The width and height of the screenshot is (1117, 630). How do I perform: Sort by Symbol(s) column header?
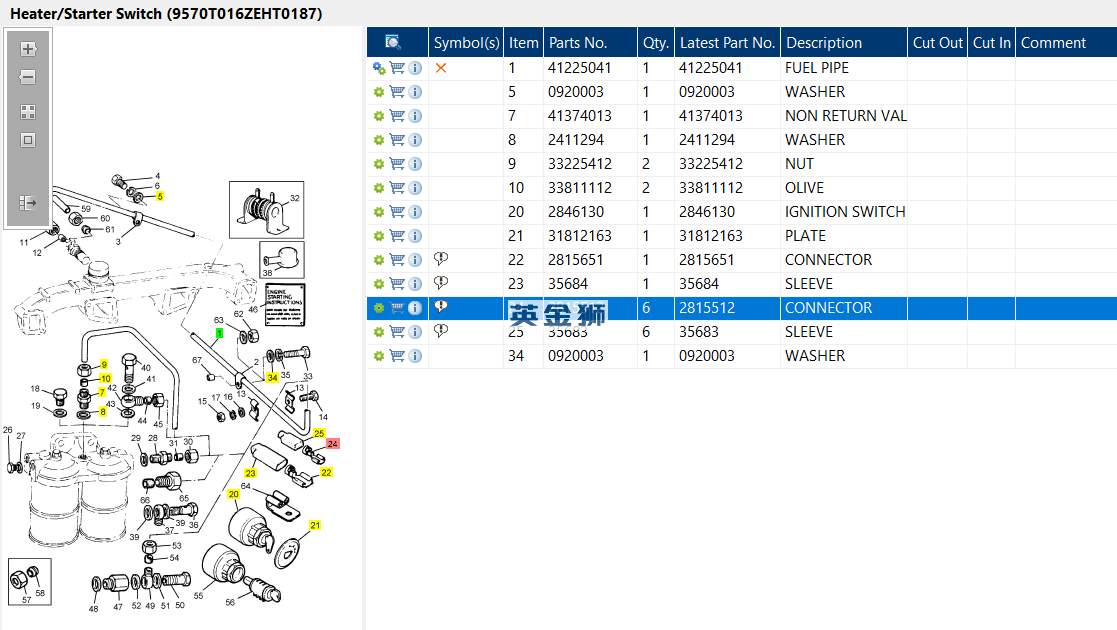click(467, 43)
